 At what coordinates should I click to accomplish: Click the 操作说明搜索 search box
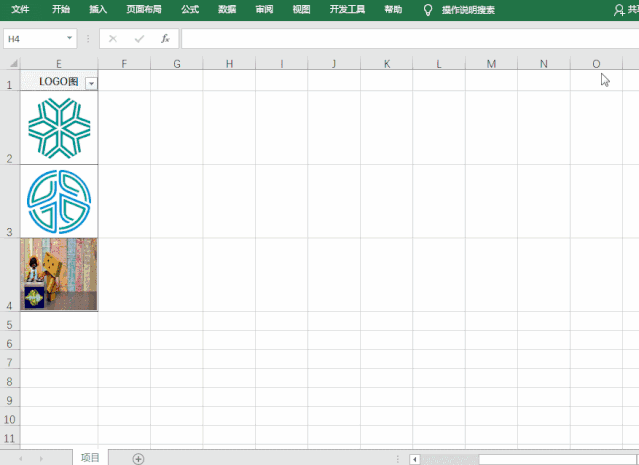(x=468, y=9)
